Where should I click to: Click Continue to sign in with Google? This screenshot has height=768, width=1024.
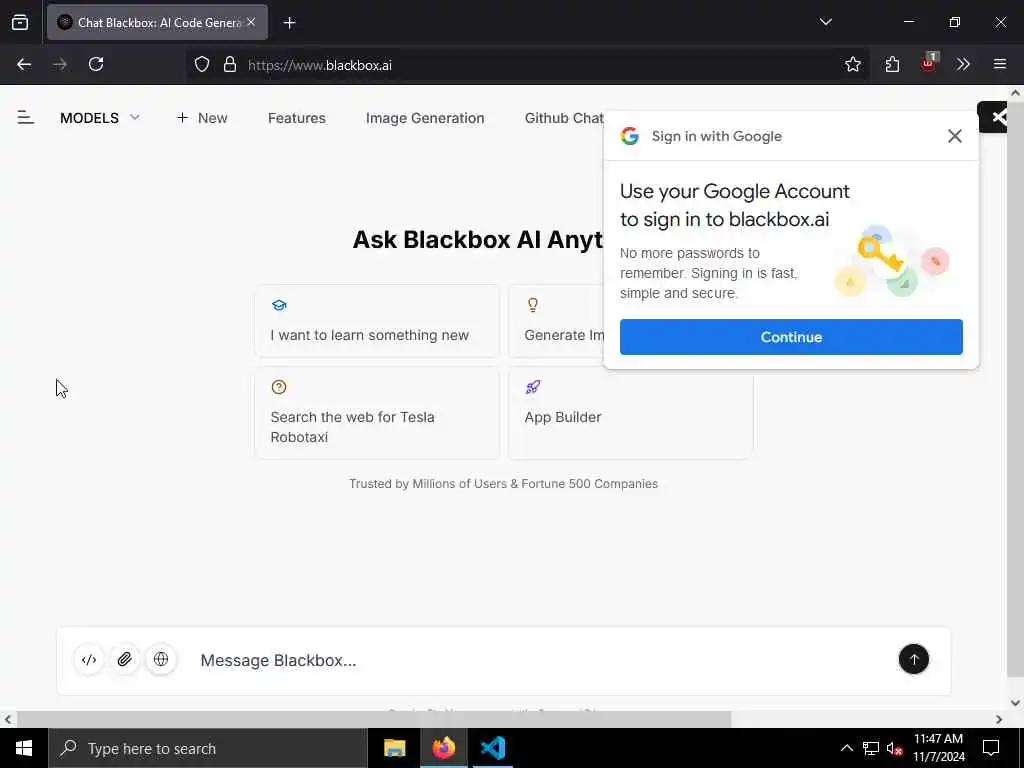(x=791, y=337)
